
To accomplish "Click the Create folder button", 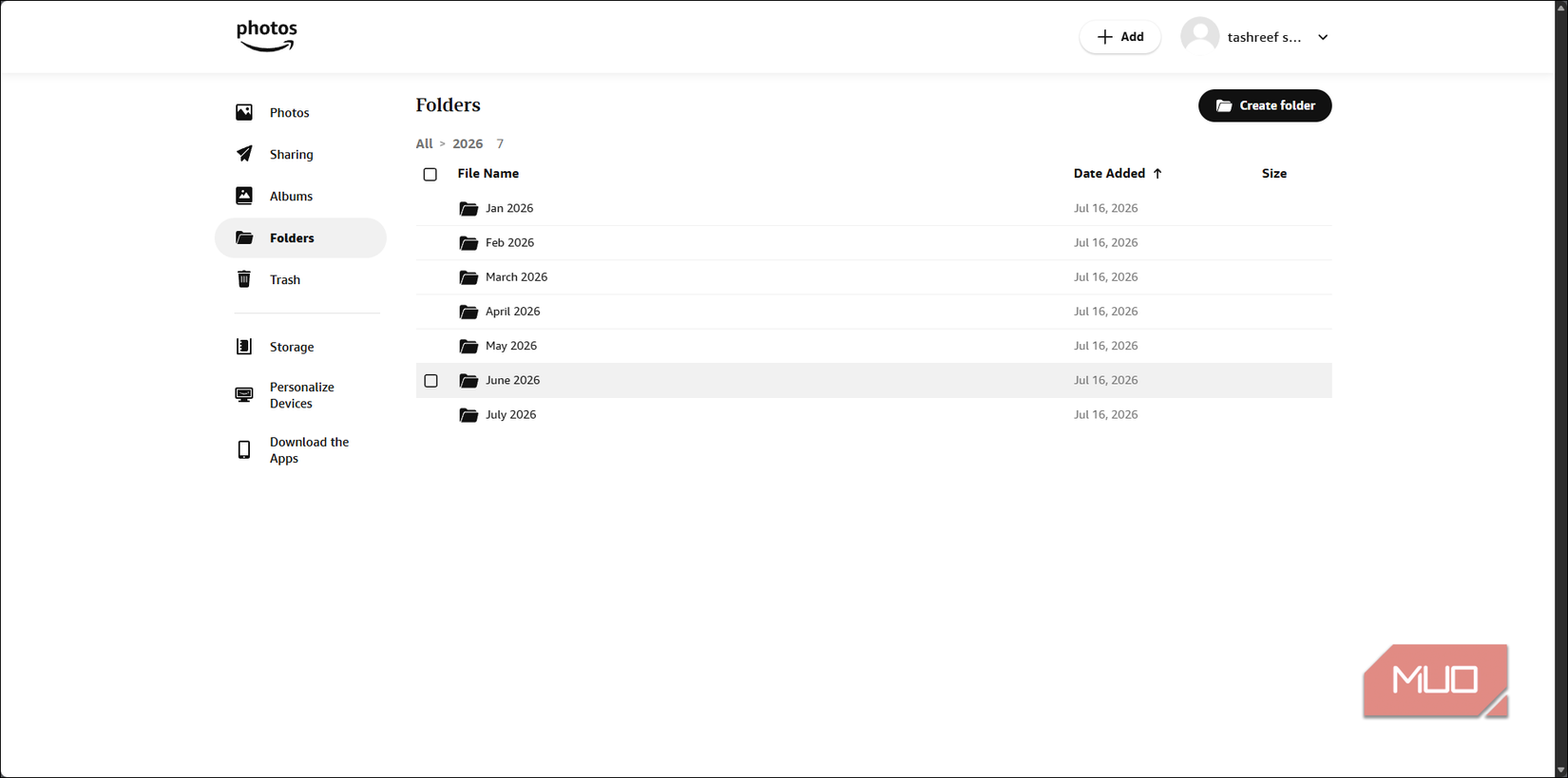I will [1265, 105].
